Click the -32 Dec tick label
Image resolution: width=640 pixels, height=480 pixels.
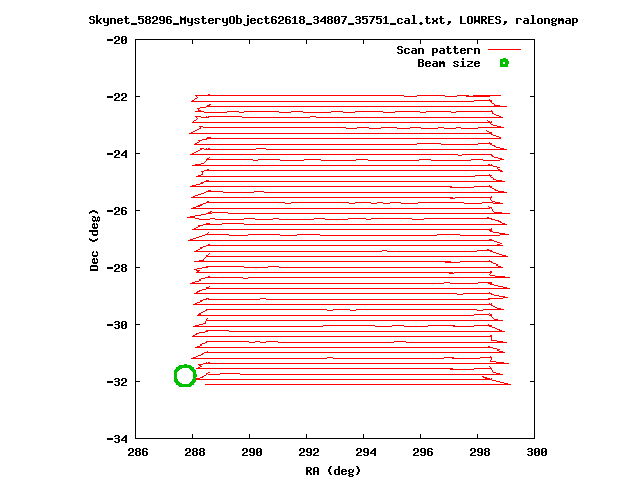(117, 382)
